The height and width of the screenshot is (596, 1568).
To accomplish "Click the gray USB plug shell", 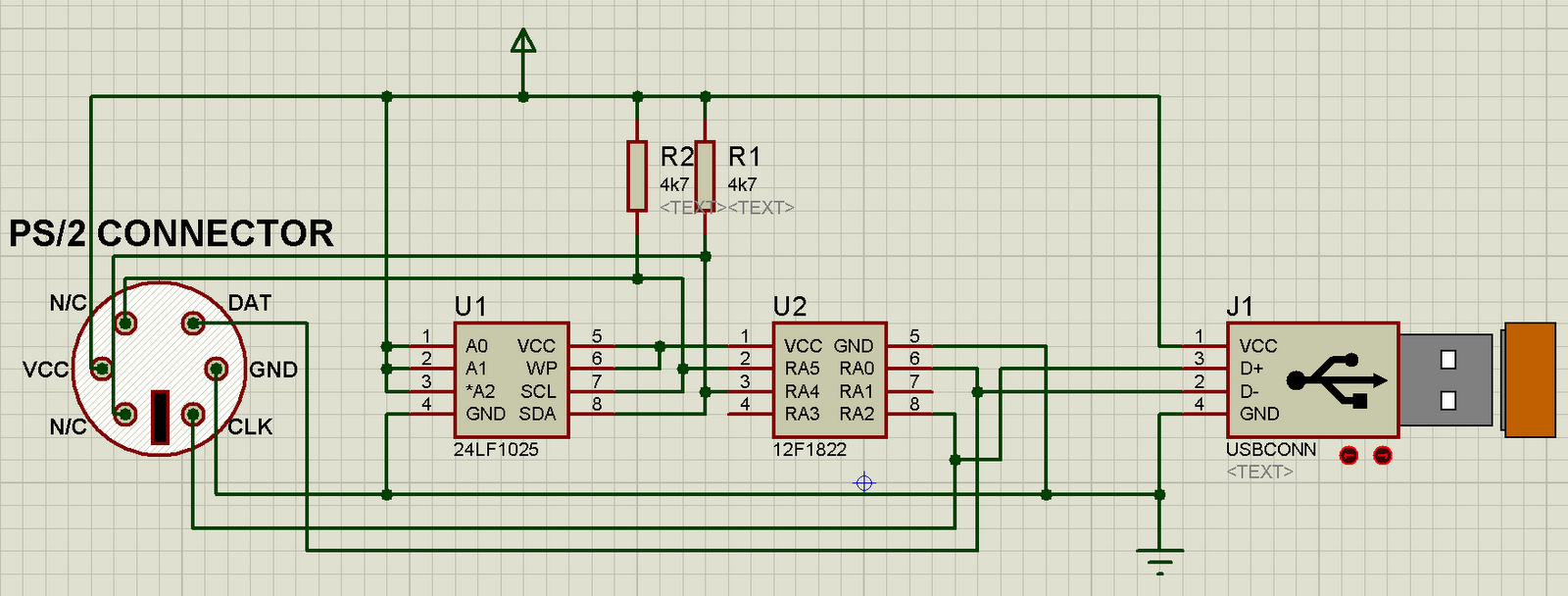I will [x=1447, y=379].
